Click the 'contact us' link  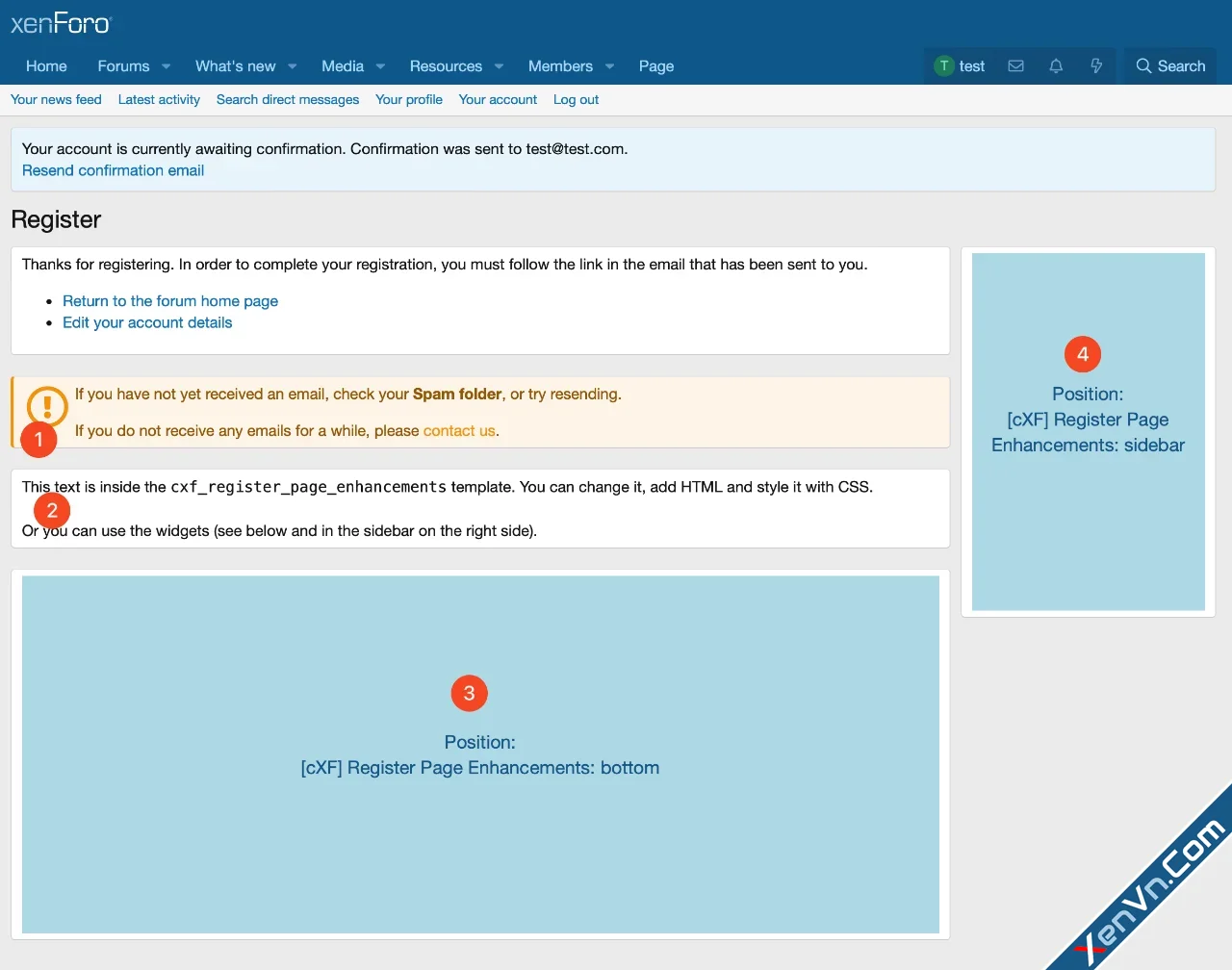(459, 431)
